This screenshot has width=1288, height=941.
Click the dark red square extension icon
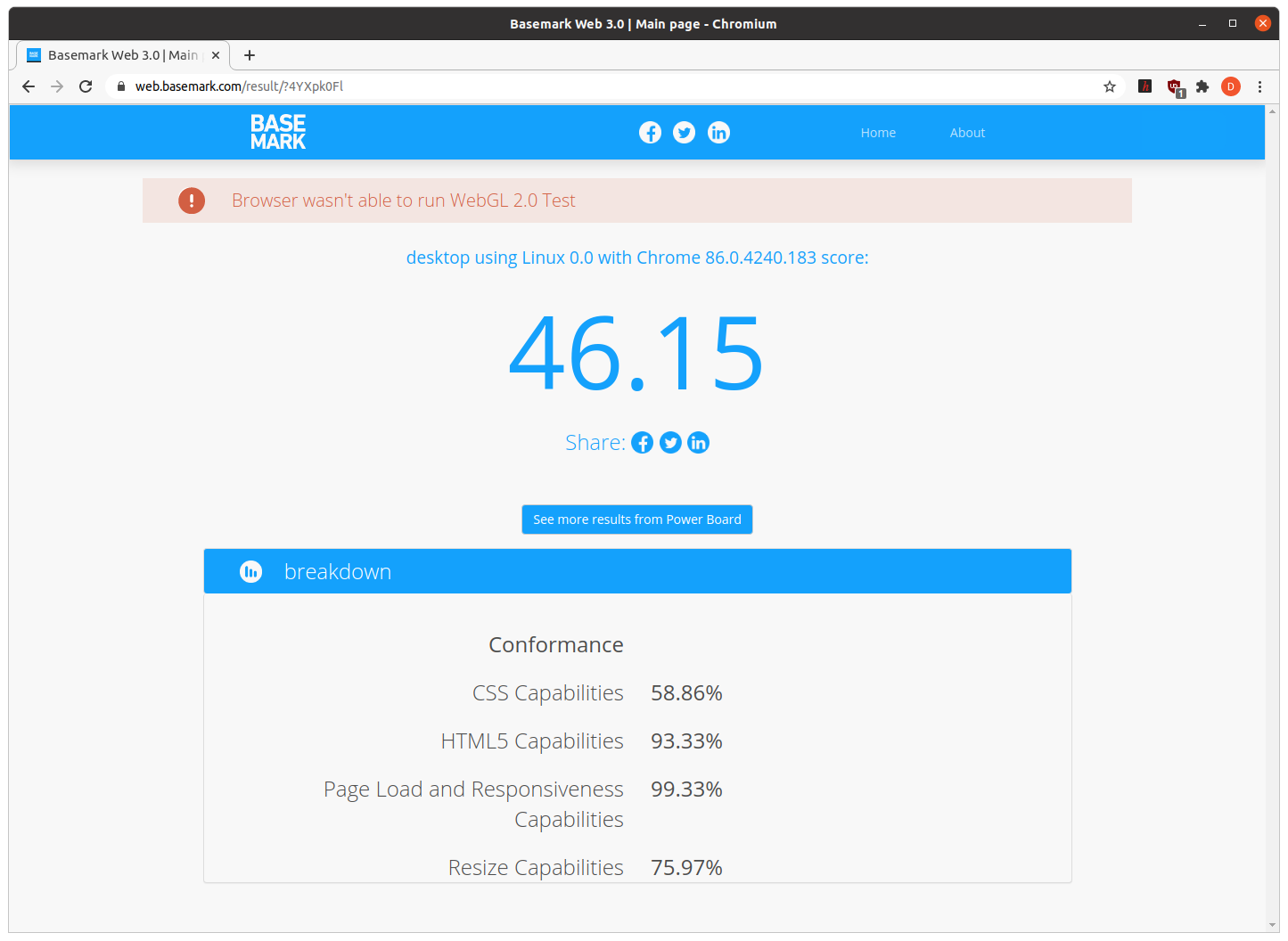point(1145,86)
